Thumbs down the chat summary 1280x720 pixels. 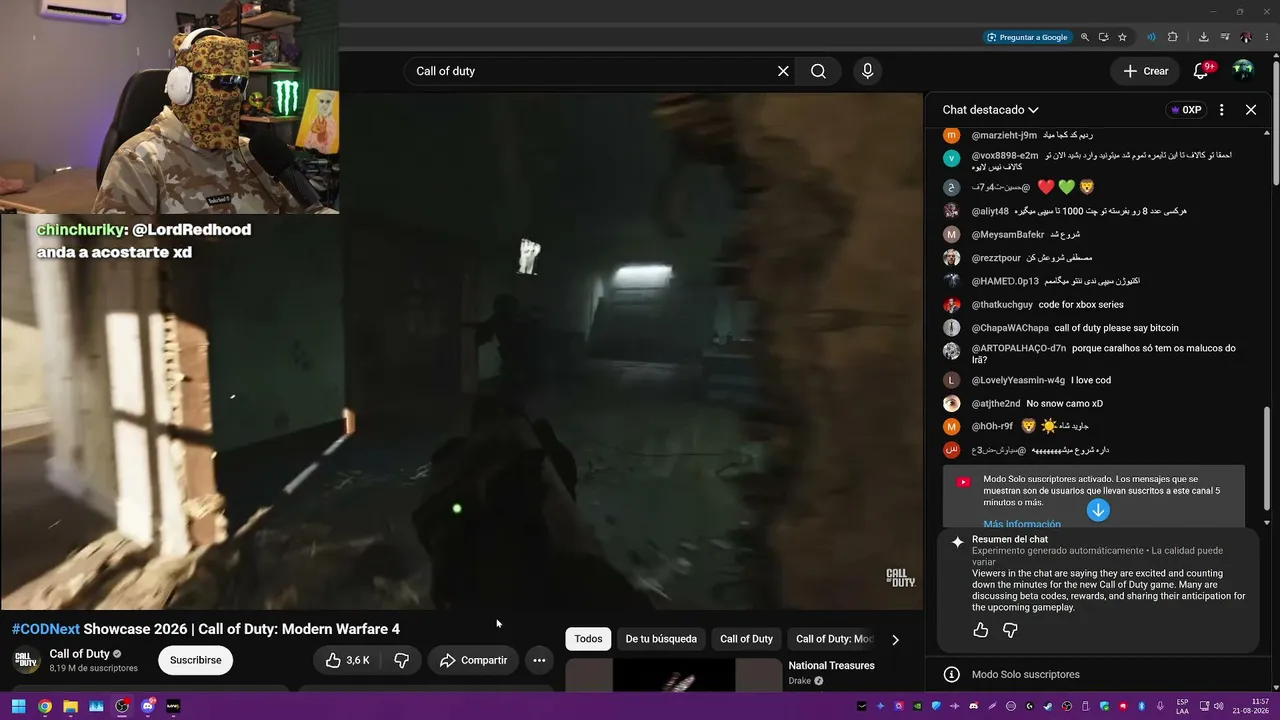click(x=1010, y=630)
